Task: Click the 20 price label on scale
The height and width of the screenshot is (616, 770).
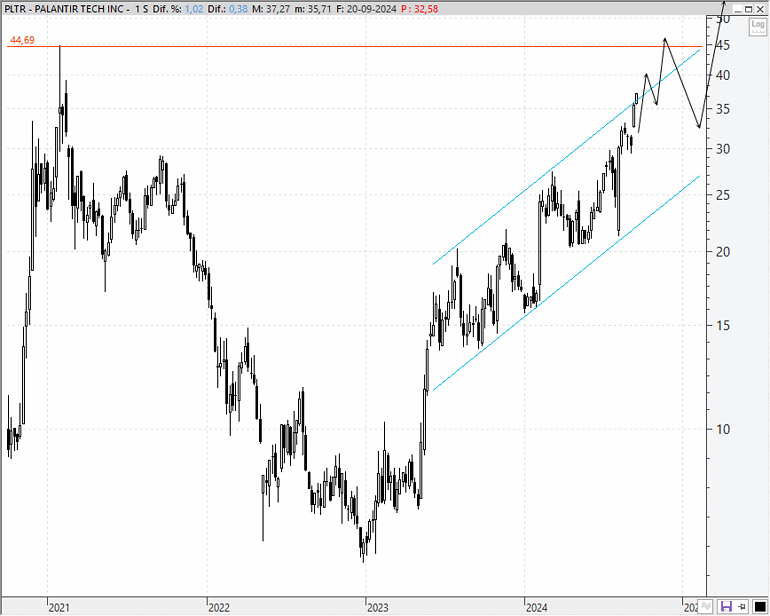Action: tap(723, 252)
